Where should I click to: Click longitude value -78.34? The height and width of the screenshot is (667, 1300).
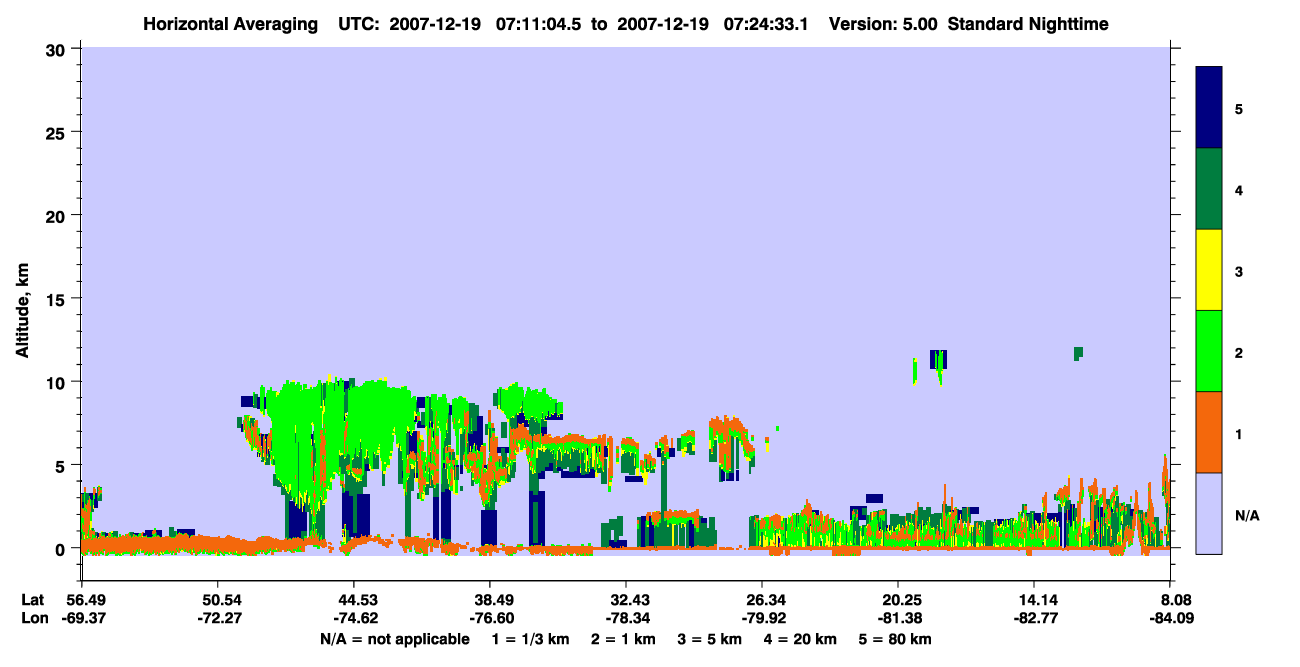pyautogui.click(x=626, y=619)
